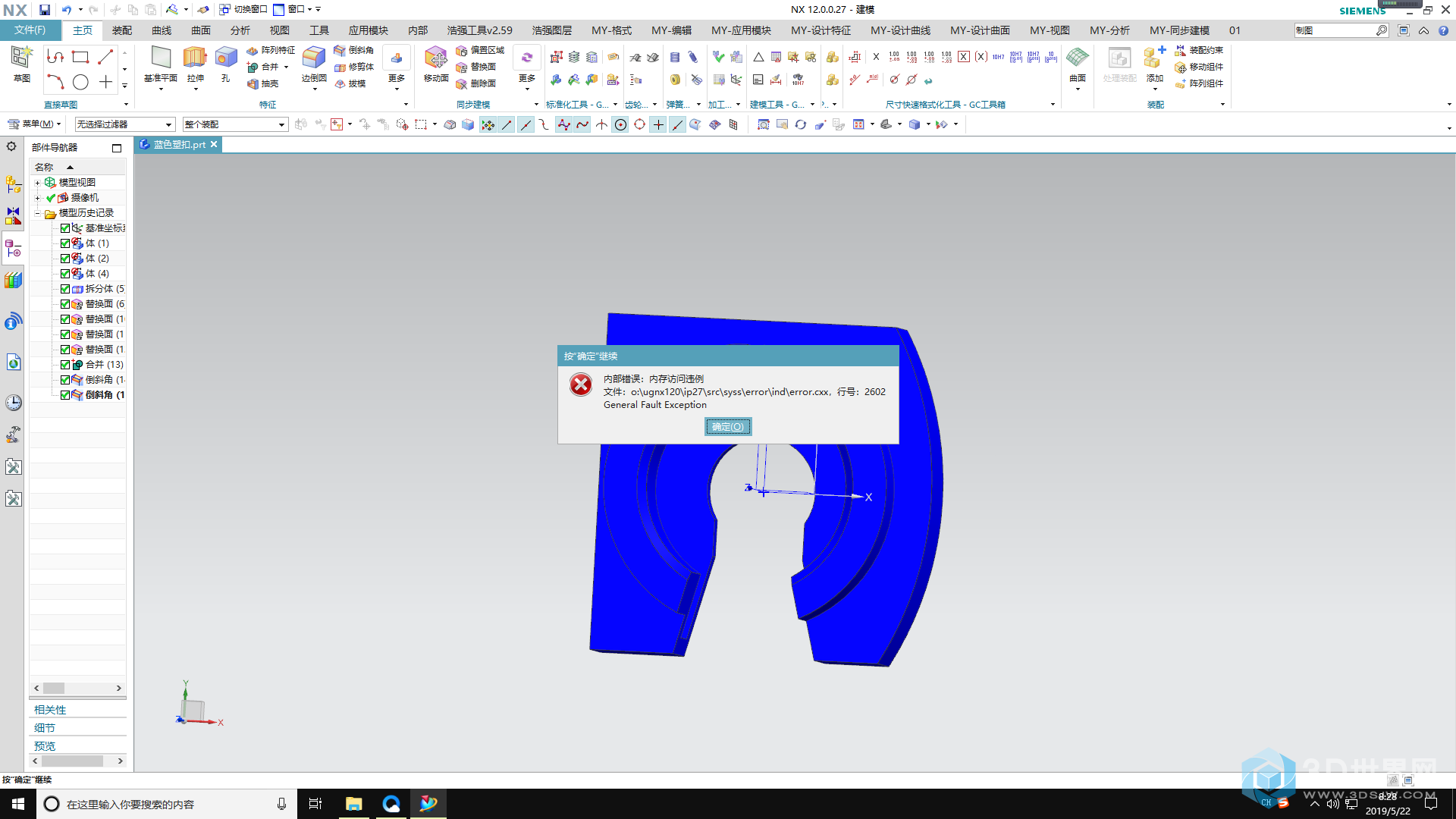Click the 抽壳 shell tool
The width and height of the screenshot is (1456, 819).
262,83
